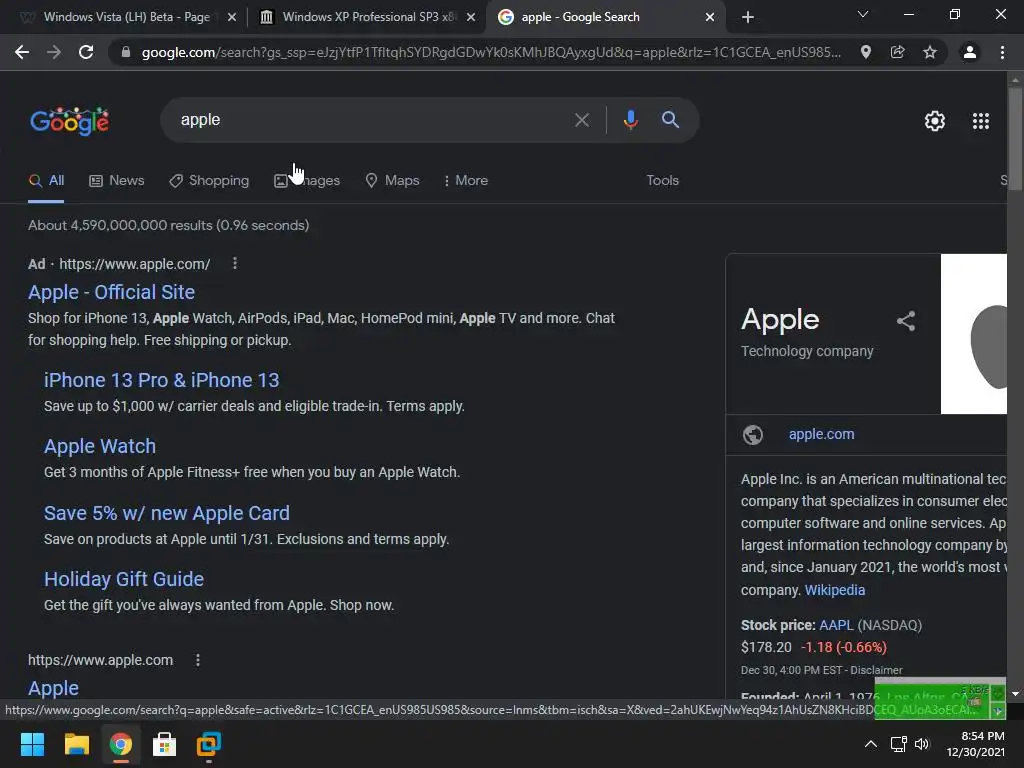Open the network status tray icon

tap(899, 744)
